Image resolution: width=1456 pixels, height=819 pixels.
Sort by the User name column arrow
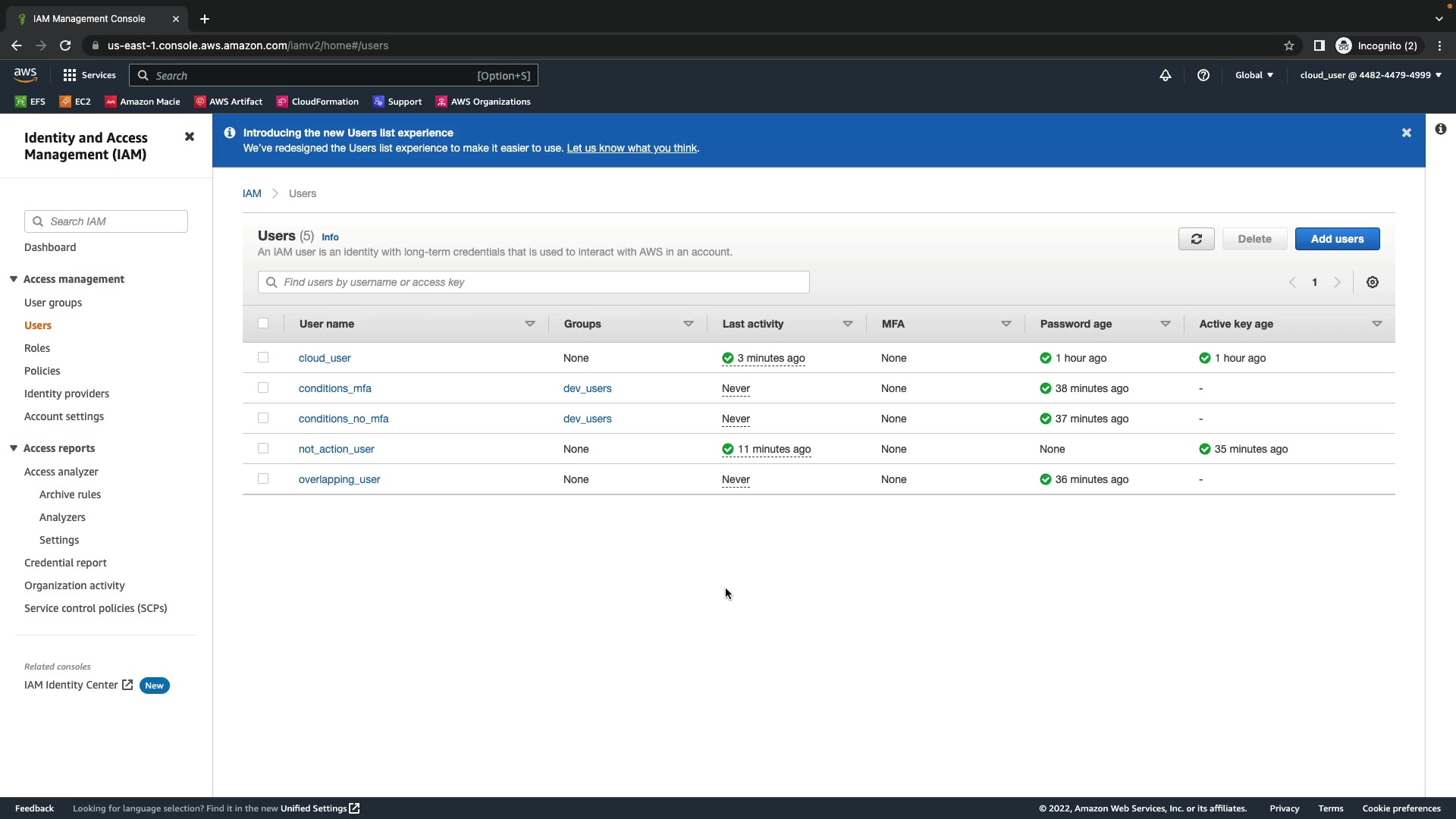point(529,324)
